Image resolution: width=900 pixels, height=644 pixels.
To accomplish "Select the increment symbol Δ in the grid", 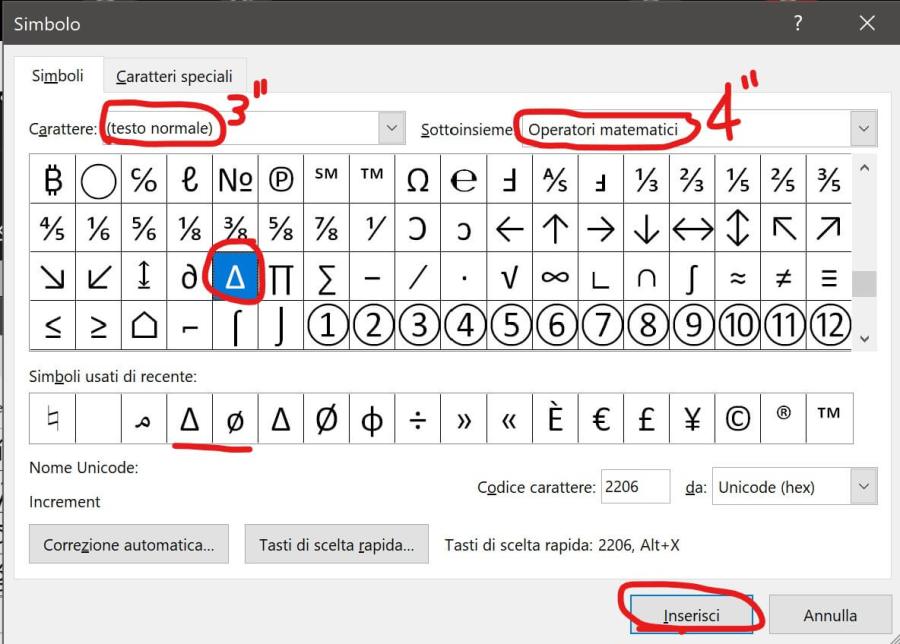I will pos(235,275).
